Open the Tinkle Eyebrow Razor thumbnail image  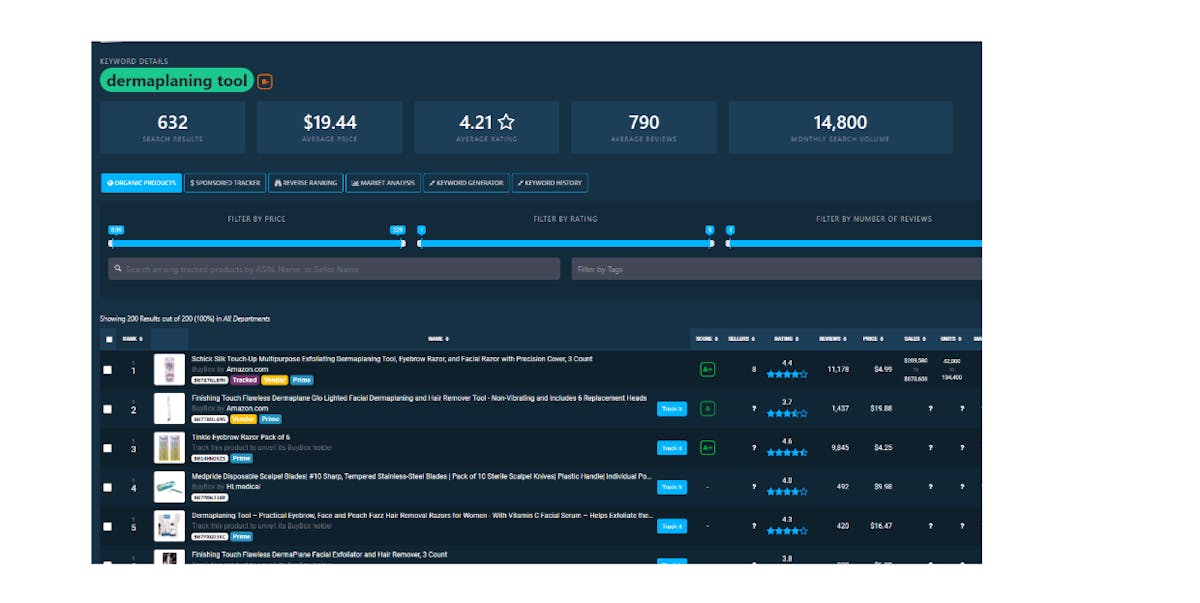(169, 447)
